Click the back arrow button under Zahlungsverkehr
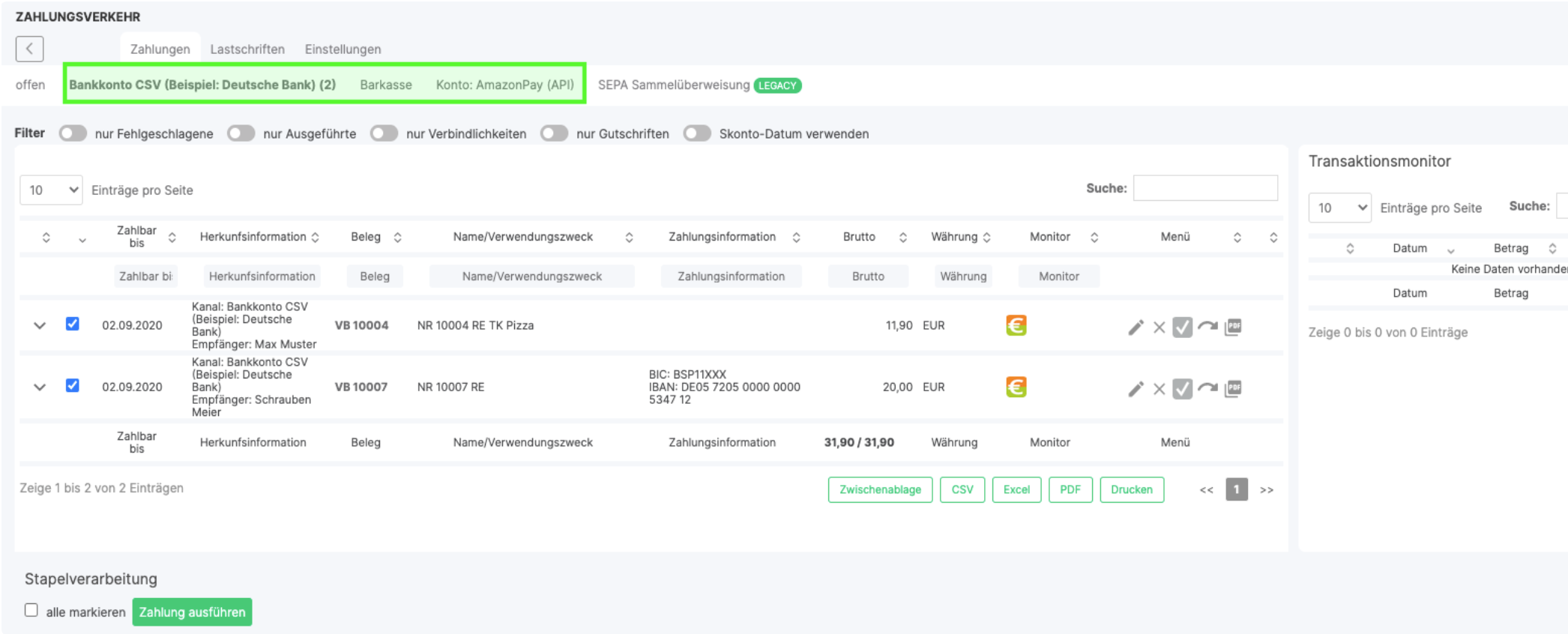Image resolution: width=1568 pixels, height=634 pixels. 29,49
